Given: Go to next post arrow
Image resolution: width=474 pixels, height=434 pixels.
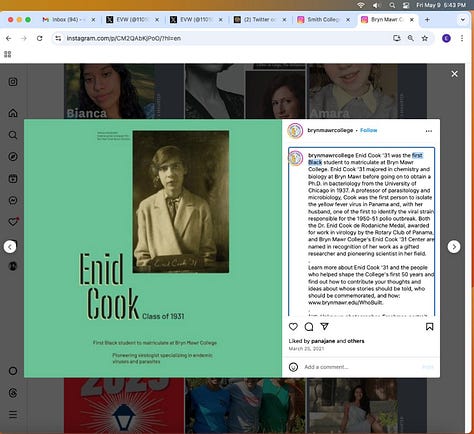Looking at the screenshot, I should (x=454, y=247).
